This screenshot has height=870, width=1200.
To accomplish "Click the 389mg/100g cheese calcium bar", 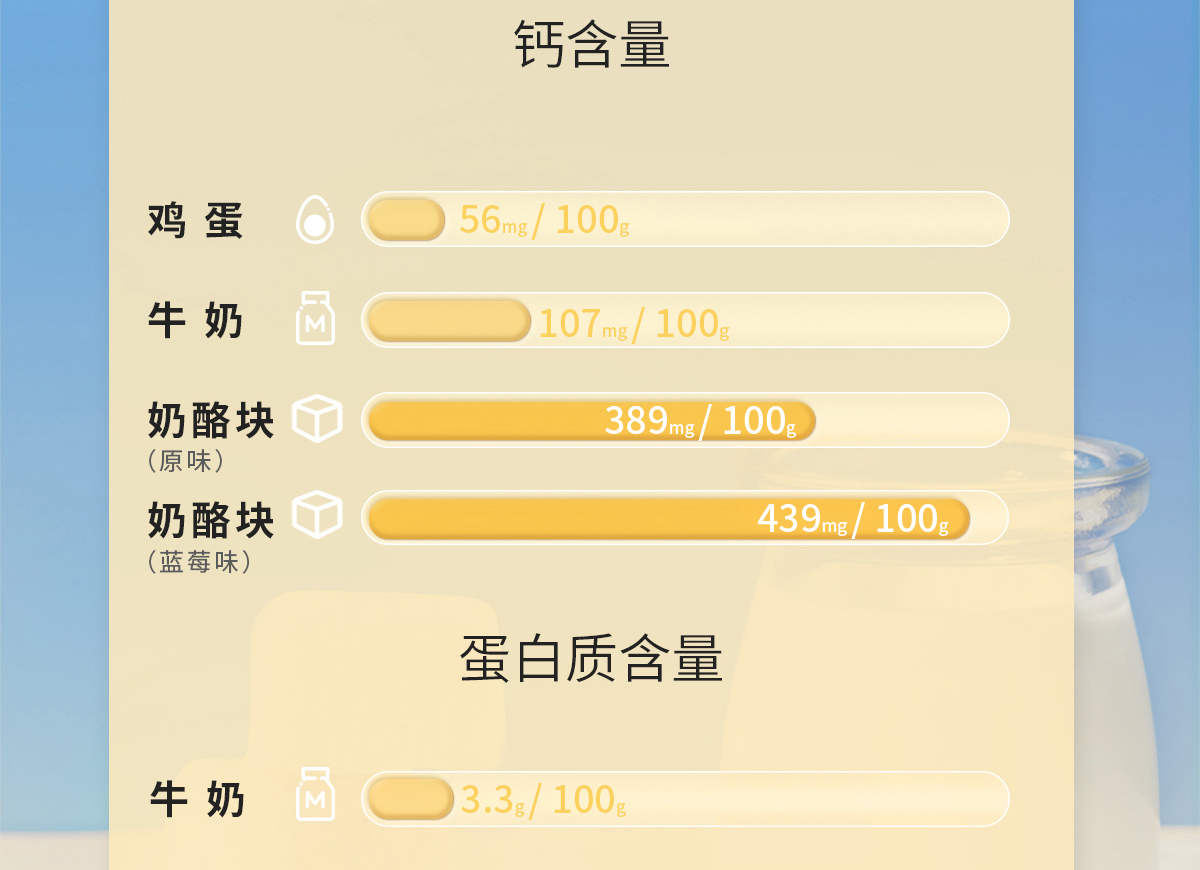I will coord(685,420).
